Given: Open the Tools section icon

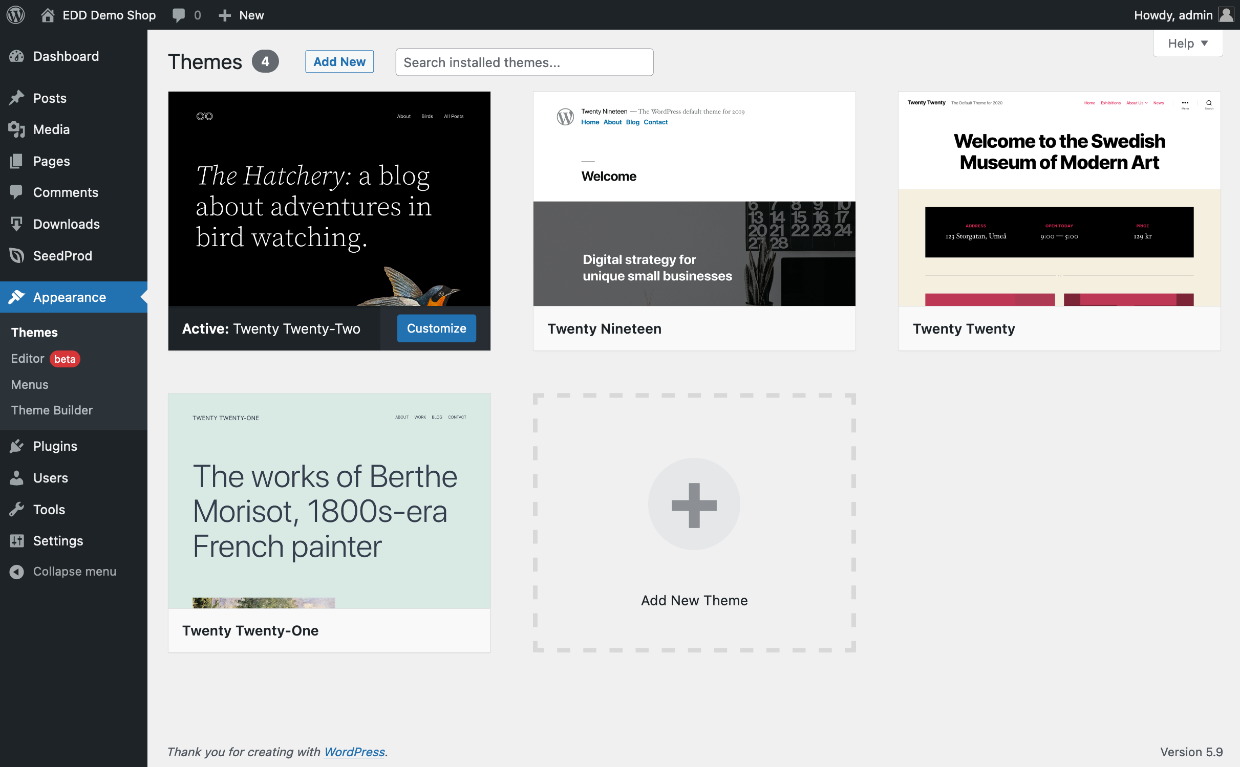Looking at the screenshot, I should 22,509.
